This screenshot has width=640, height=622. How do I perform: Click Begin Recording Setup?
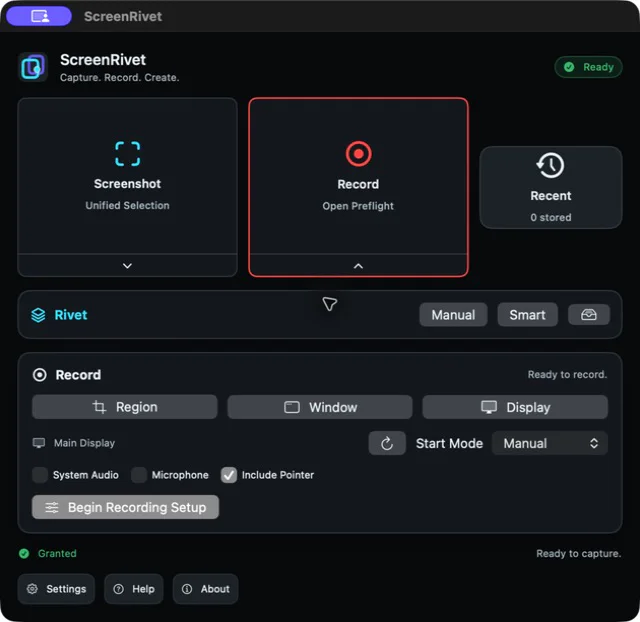pos(125,507)
